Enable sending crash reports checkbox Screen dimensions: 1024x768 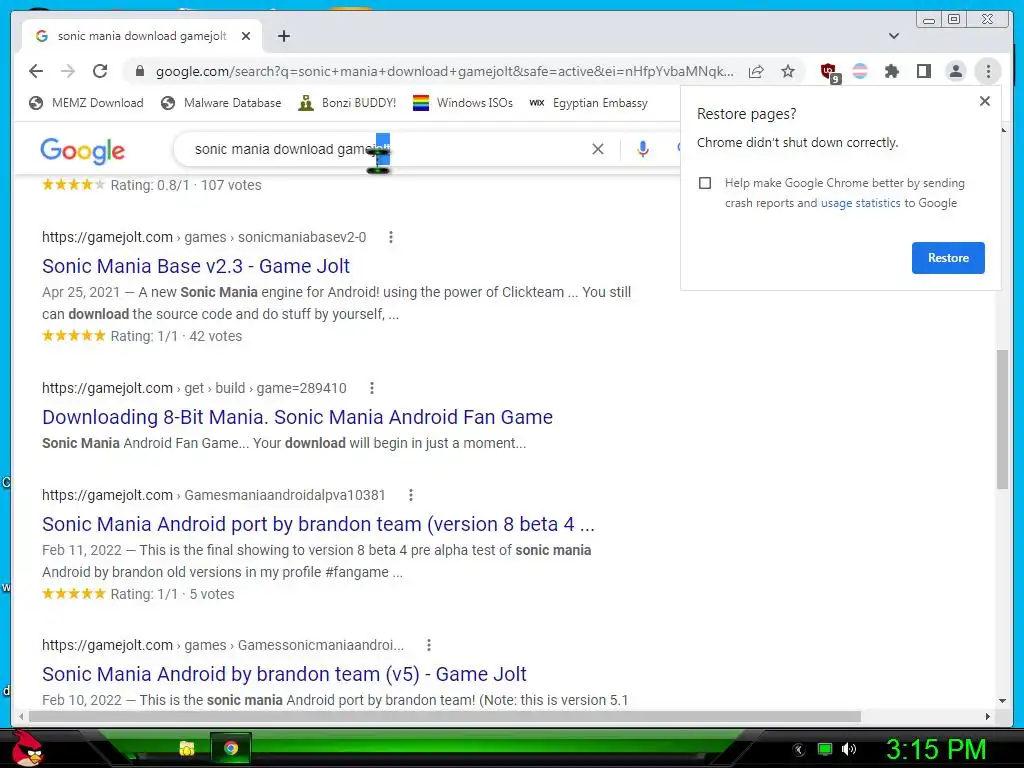pyautogui.click(x=705, y=183)
